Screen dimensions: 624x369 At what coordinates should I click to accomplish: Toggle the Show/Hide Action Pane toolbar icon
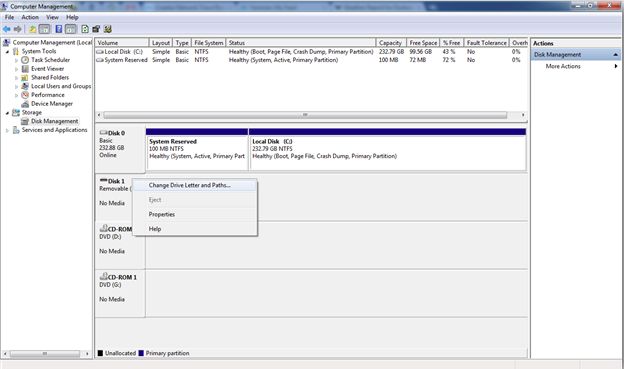tap(70, 29)
